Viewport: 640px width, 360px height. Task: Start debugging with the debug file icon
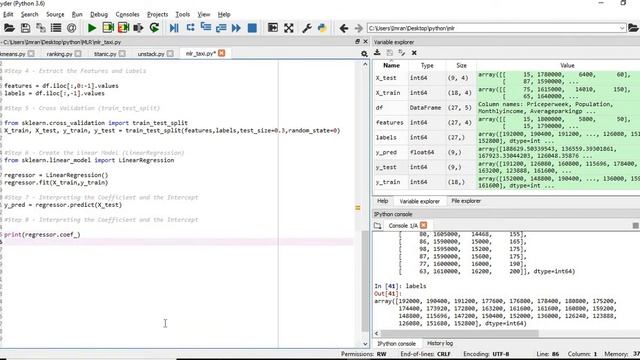pos(174,28)
